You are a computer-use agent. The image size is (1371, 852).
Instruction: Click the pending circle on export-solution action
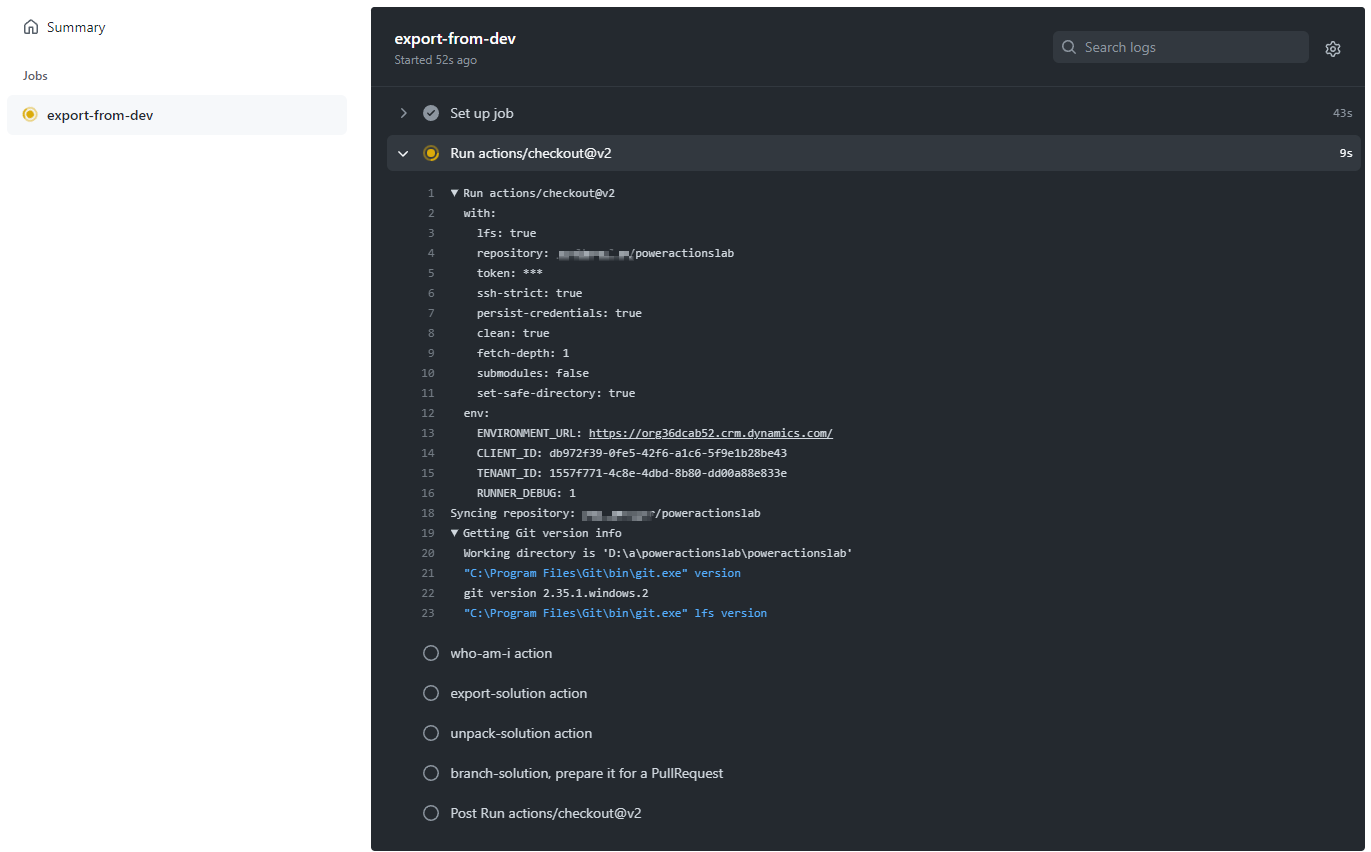point(430,693)
